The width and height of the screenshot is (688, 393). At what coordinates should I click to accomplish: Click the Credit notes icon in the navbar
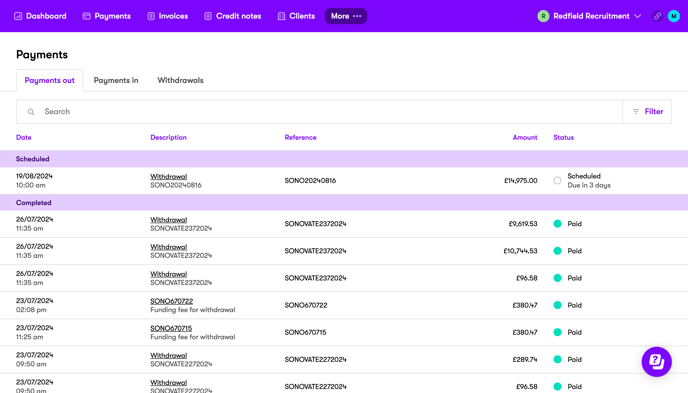(x=208, y=16)
